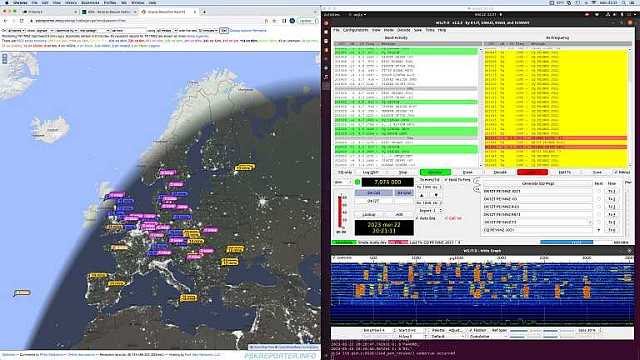Toggle the Flatten checkbox in Wide Graph

click(478, 330)
